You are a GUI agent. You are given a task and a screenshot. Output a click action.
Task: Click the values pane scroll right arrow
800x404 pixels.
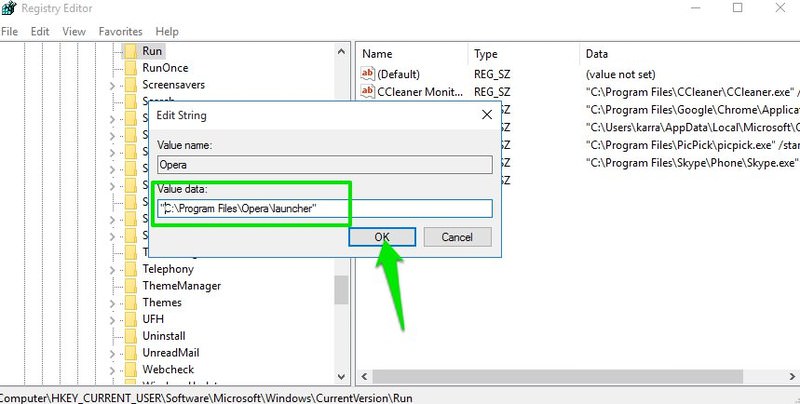point(792,377)
